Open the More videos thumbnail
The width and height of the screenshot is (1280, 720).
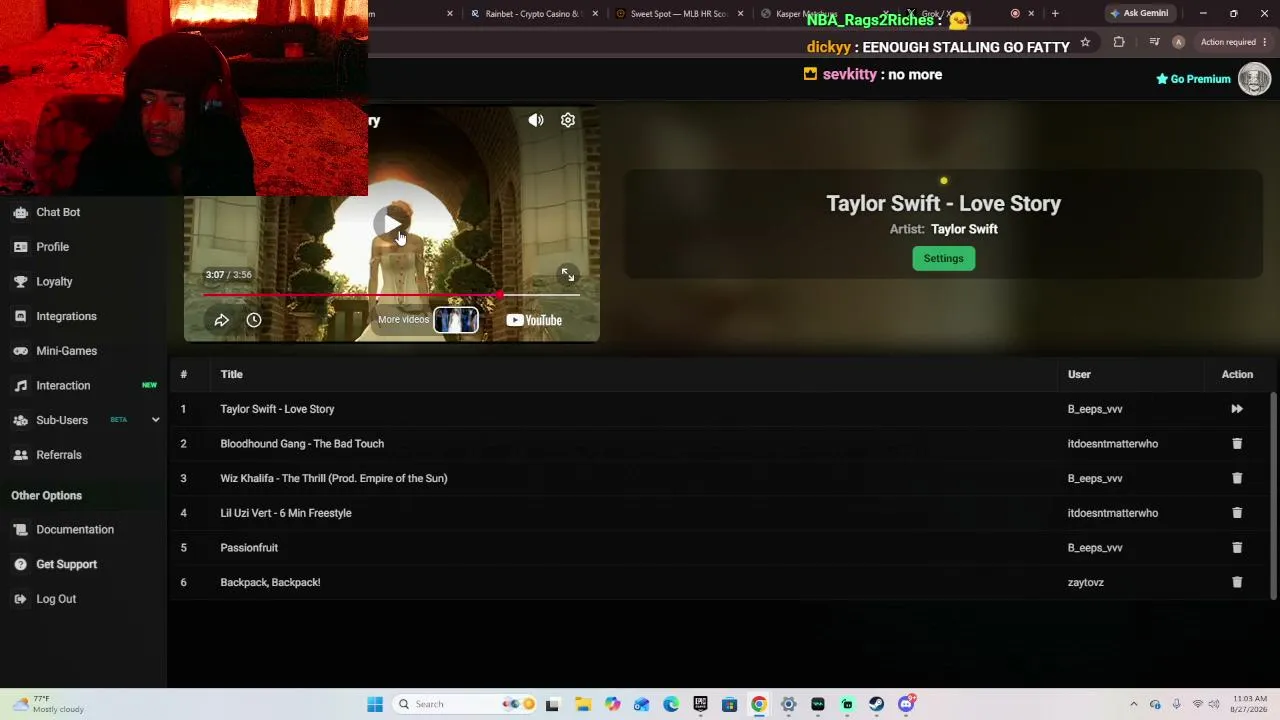(x=456, y=320)
